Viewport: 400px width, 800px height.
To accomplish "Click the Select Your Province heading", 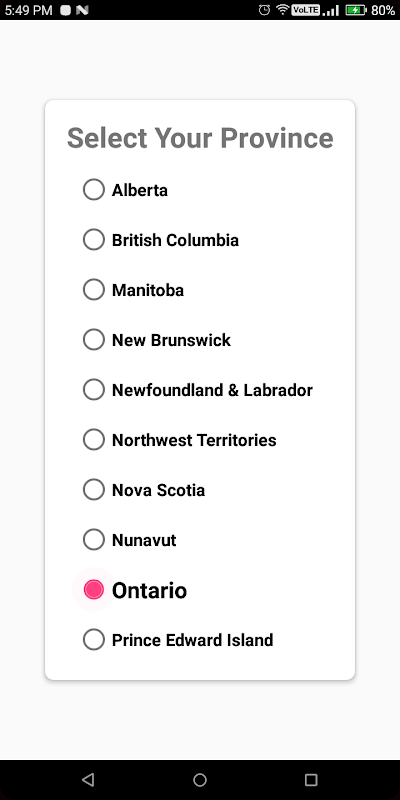I will 200,138.
